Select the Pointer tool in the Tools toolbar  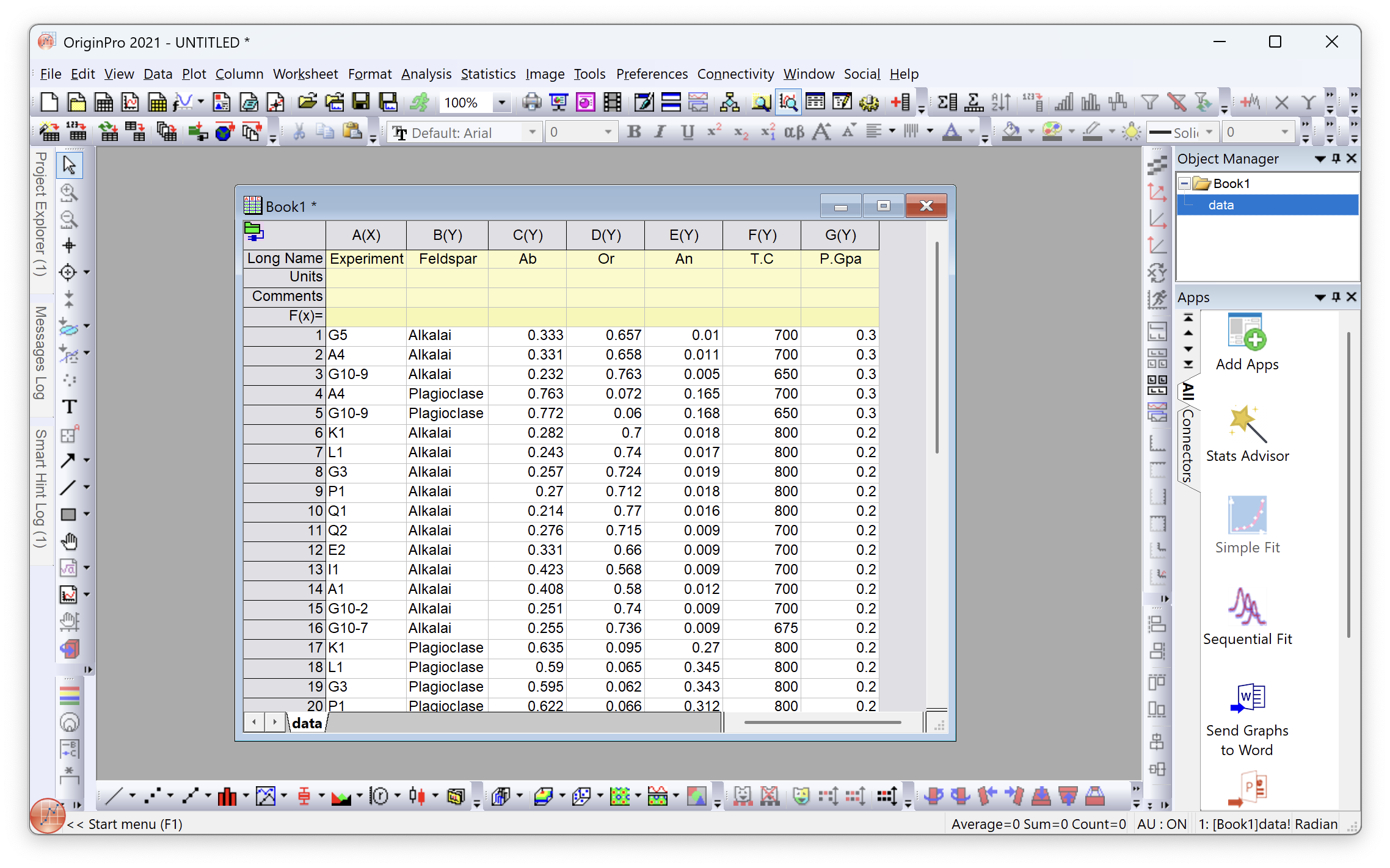coord(69,165)
